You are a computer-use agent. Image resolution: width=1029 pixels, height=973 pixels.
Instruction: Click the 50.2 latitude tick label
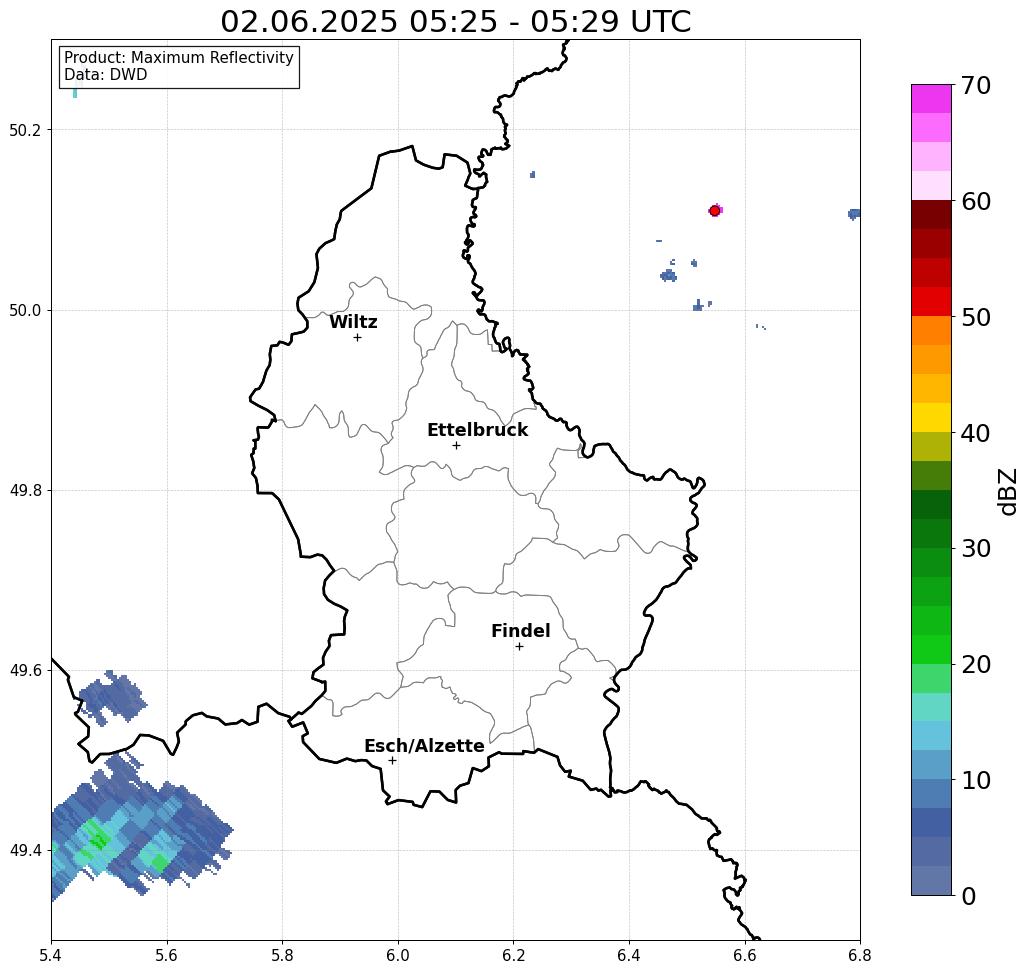tap(24, 130)
